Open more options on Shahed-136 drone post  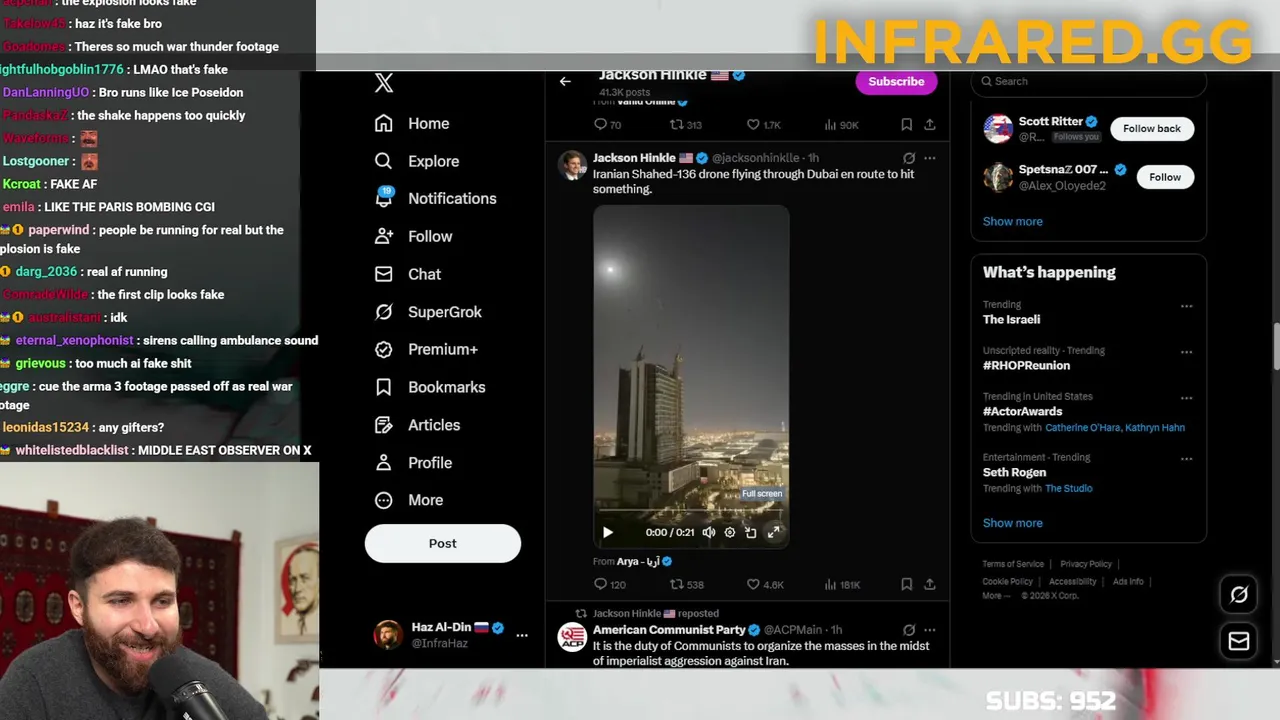click(x=930, y=158)
